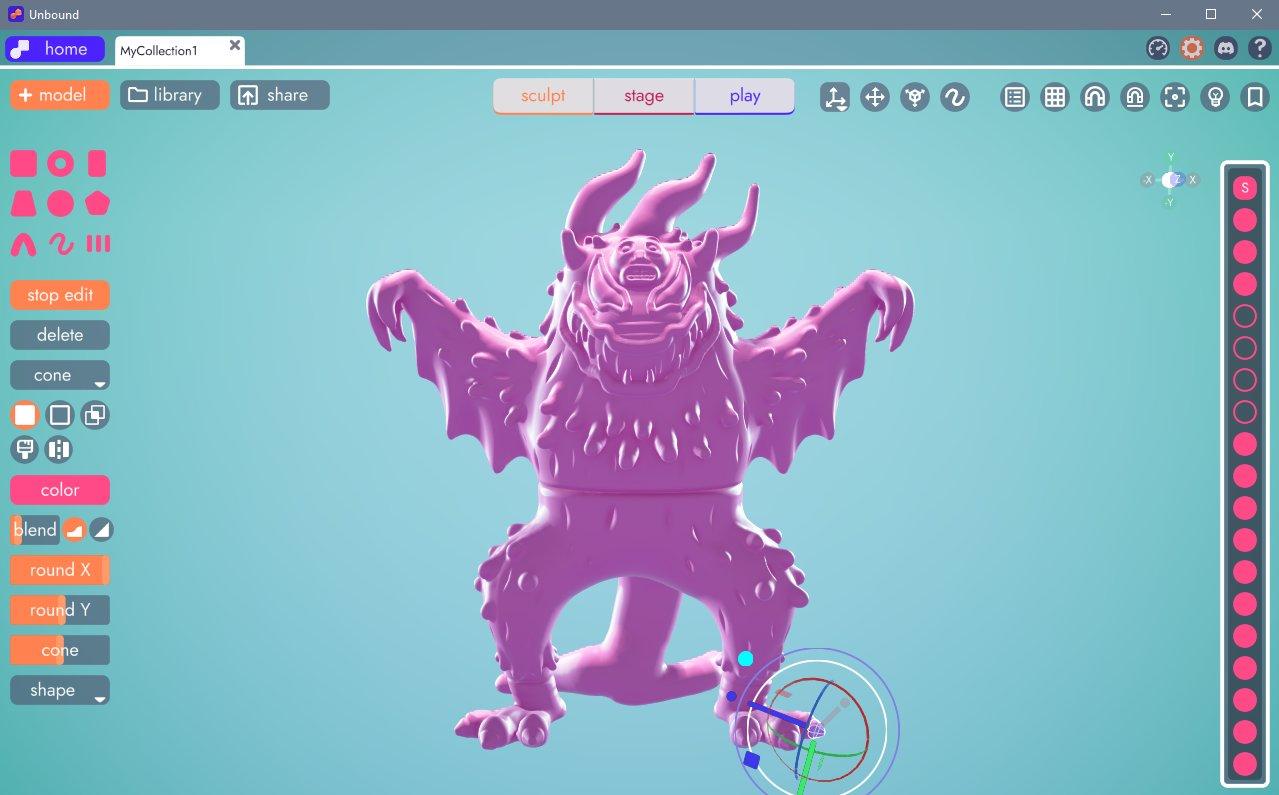Adjust the round Y slider
The width and height of the screenshot is (1279, 795).
[x=60, y=610]
